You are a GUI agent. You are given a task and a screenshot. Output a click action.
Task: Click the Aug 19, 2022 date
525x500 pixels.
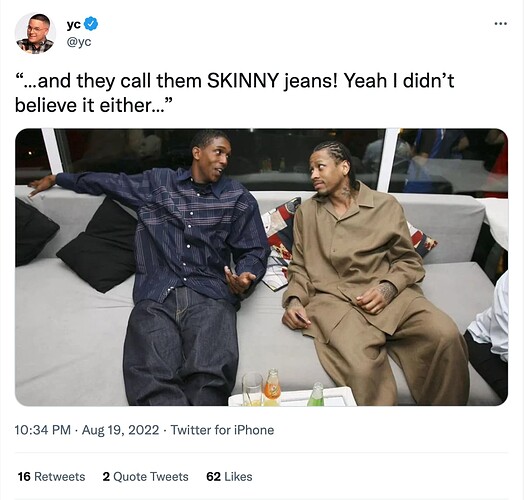(120, 430)
